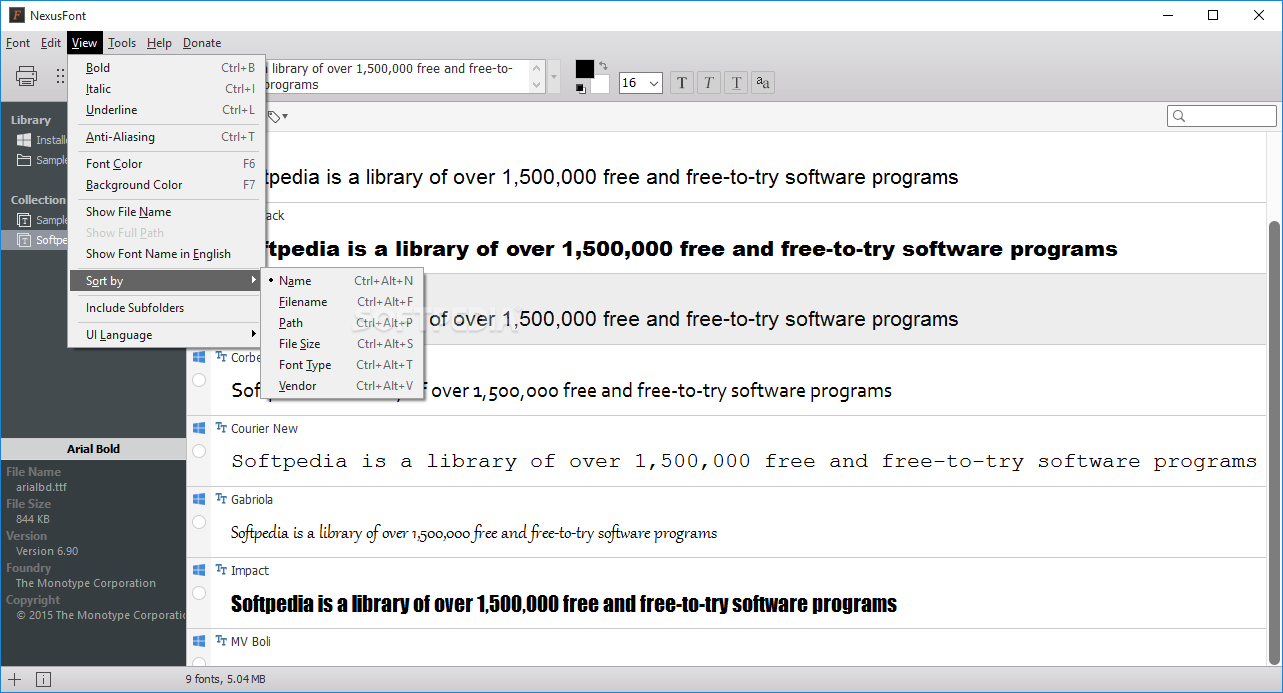Screen dimensions: 1283x693
Task: Click the Sample collection icon
Action: 24,220
